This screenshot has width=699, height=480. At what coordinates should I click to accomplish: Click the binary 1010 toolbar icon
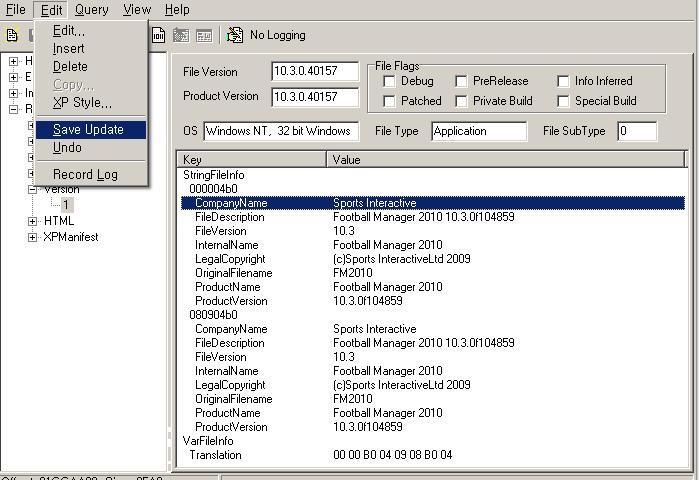click(159, 35)
